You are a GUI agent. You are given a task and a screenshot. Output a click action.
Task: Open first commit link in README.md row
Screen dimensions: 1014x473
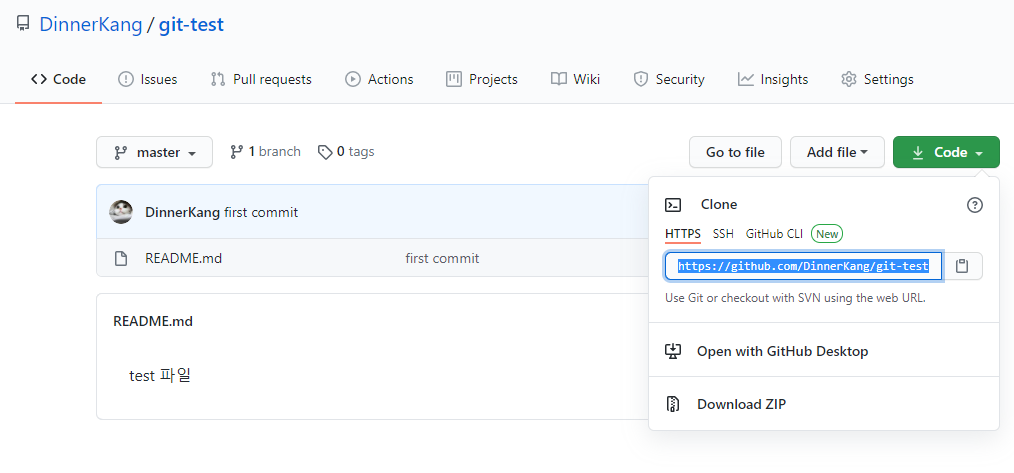(x=442, y=259)
